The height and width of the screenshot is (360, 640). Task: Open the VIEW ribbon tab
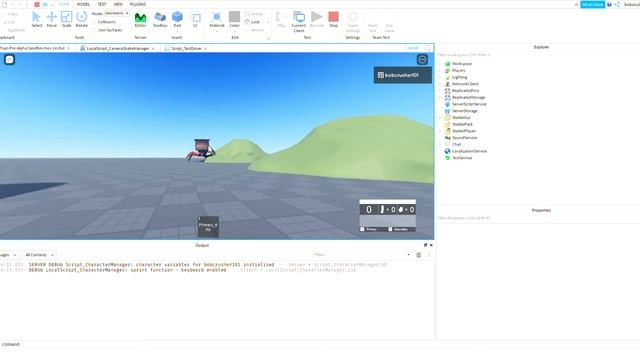(x=118, y=4)
